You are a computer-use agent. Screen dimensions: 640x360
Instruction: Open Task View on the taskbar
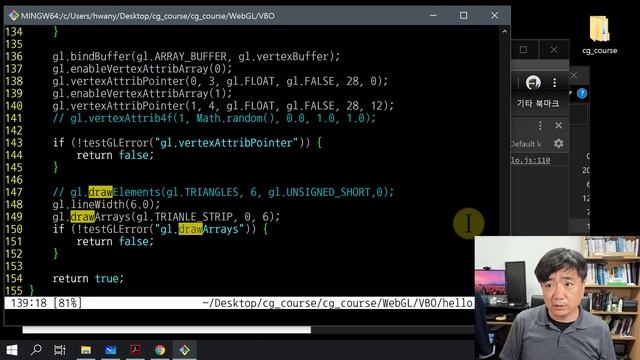tap(60, 350)
